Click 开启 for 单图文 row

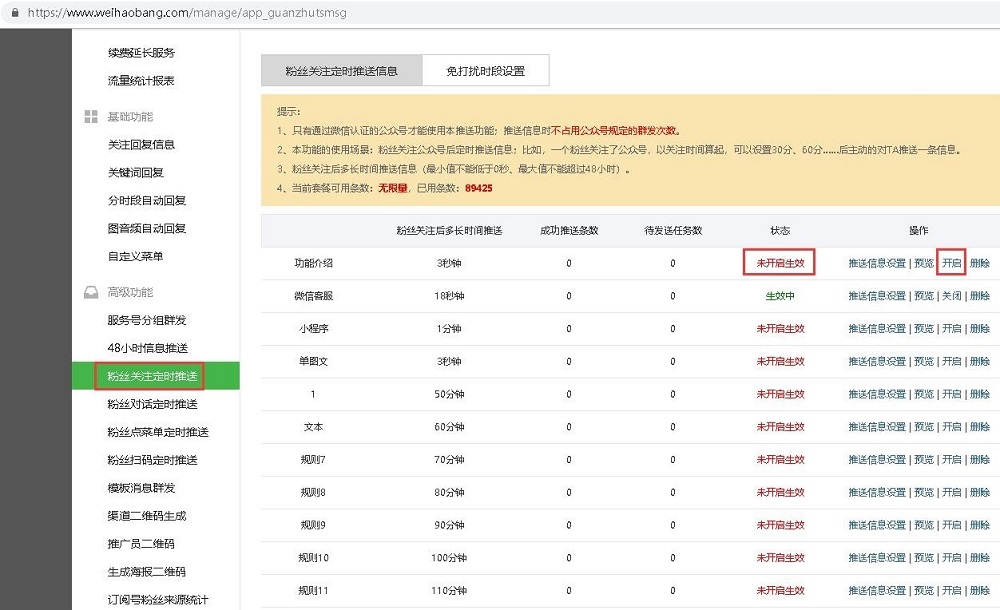coord(952,361)
